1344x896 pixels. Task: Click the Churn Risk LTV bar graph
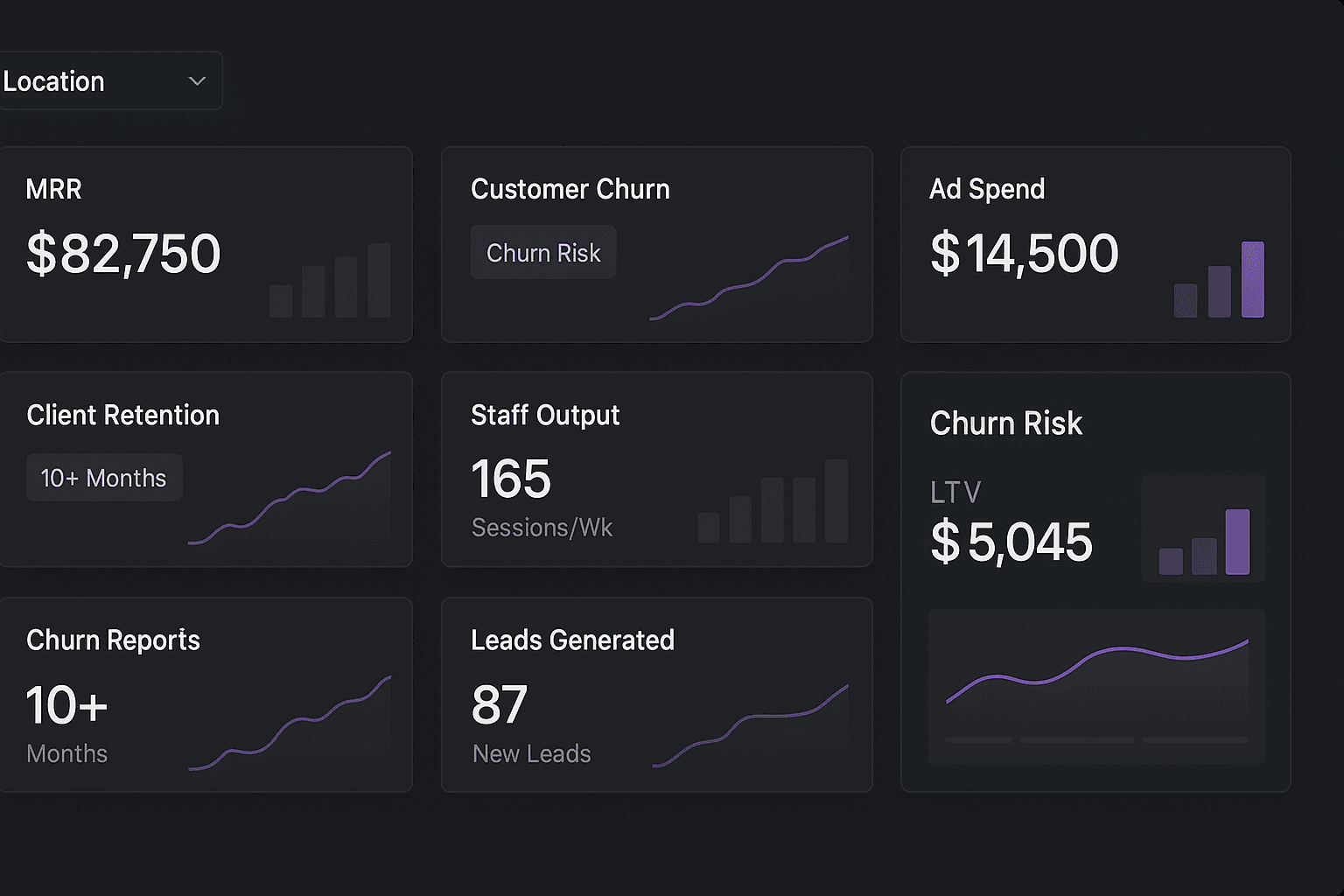click(1203, 529)
